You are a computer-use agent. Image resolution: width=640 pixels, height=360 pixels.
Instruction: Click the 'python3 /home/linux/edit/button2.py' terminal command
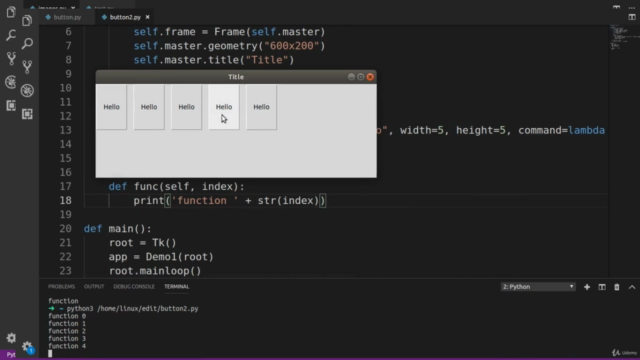point(132,309)
